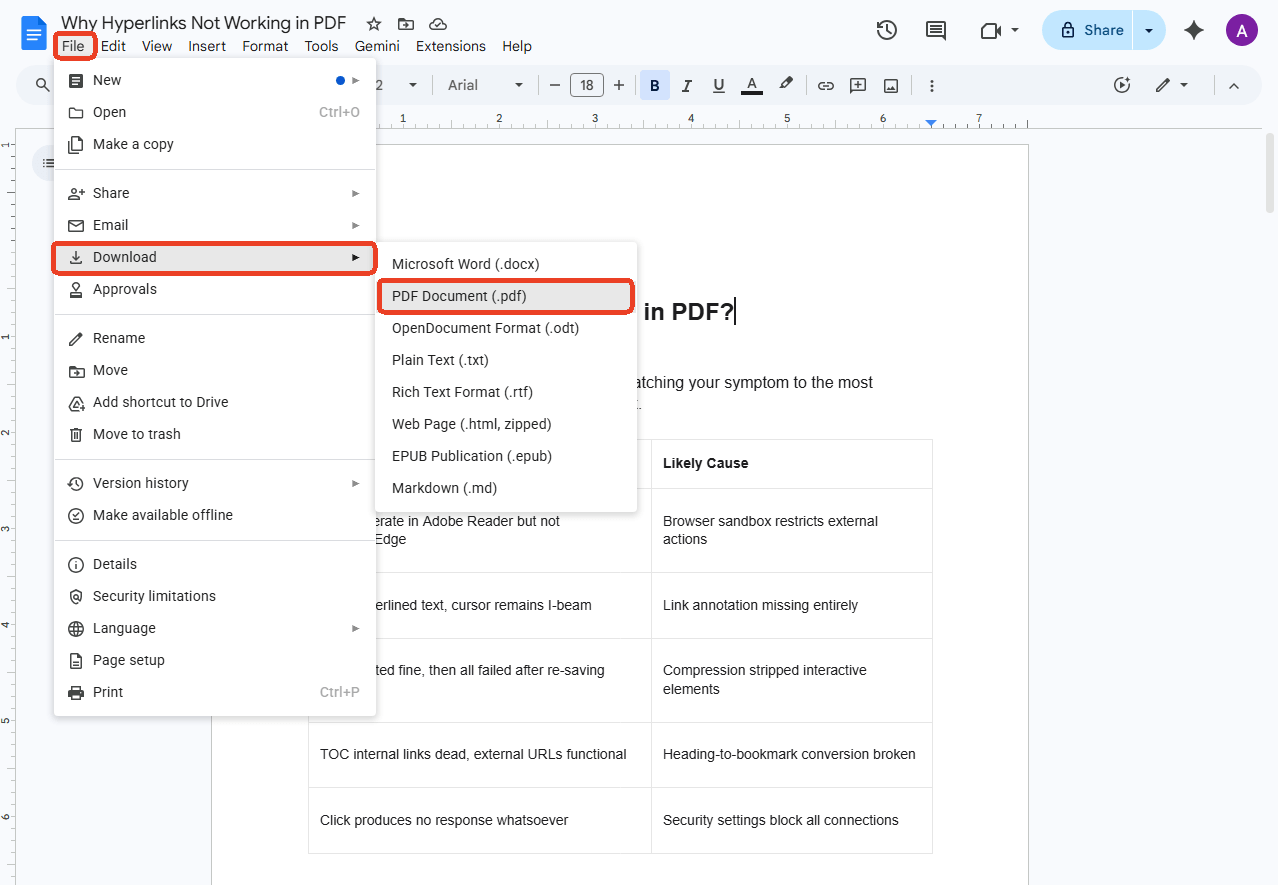Expand Version history submenu
This screenshot has width=1278, height=885.
215,483
